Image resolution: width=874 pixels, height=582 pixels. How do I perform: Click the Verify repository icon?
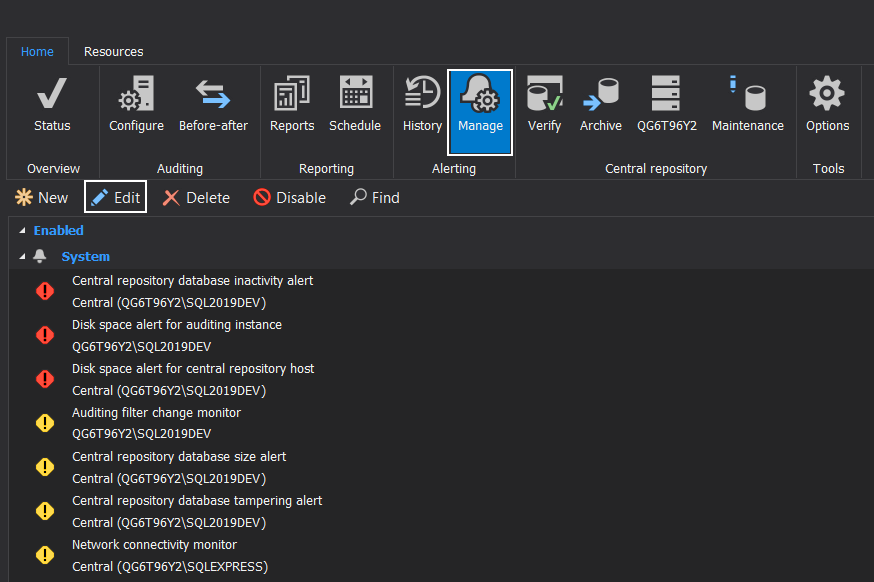click(544, 95)
